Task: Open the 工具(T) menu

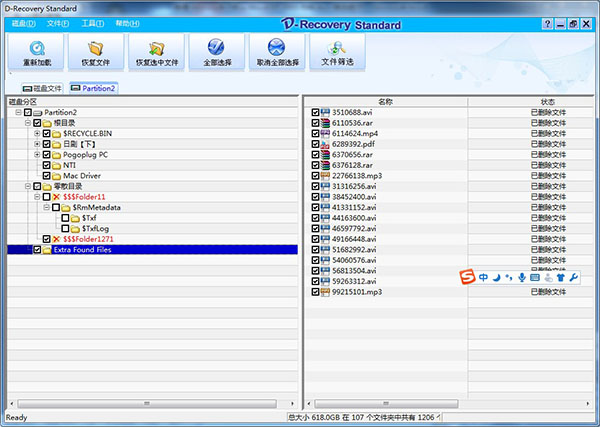Action: 93,24
